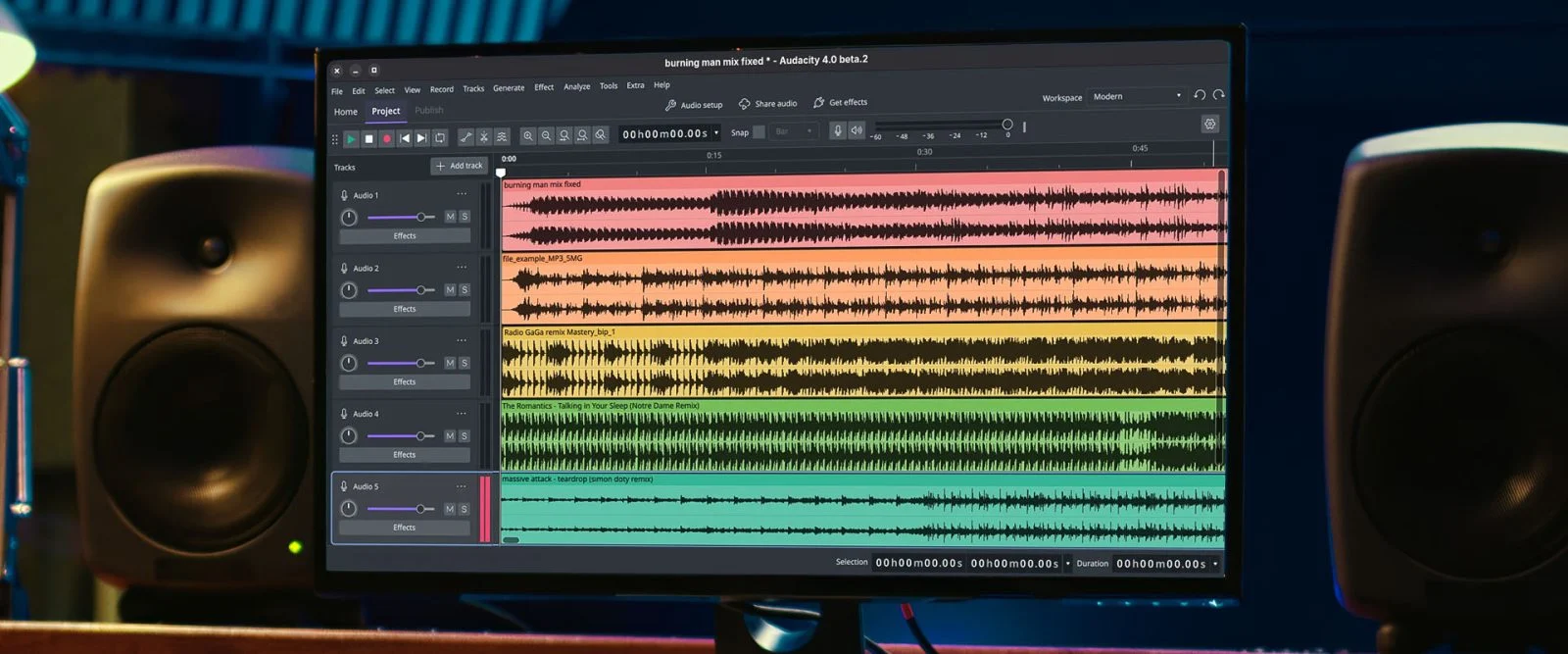The height and width of the screenshot is (654, 1568).
Task: Click the first Selection timecode field
Action: 918,563
